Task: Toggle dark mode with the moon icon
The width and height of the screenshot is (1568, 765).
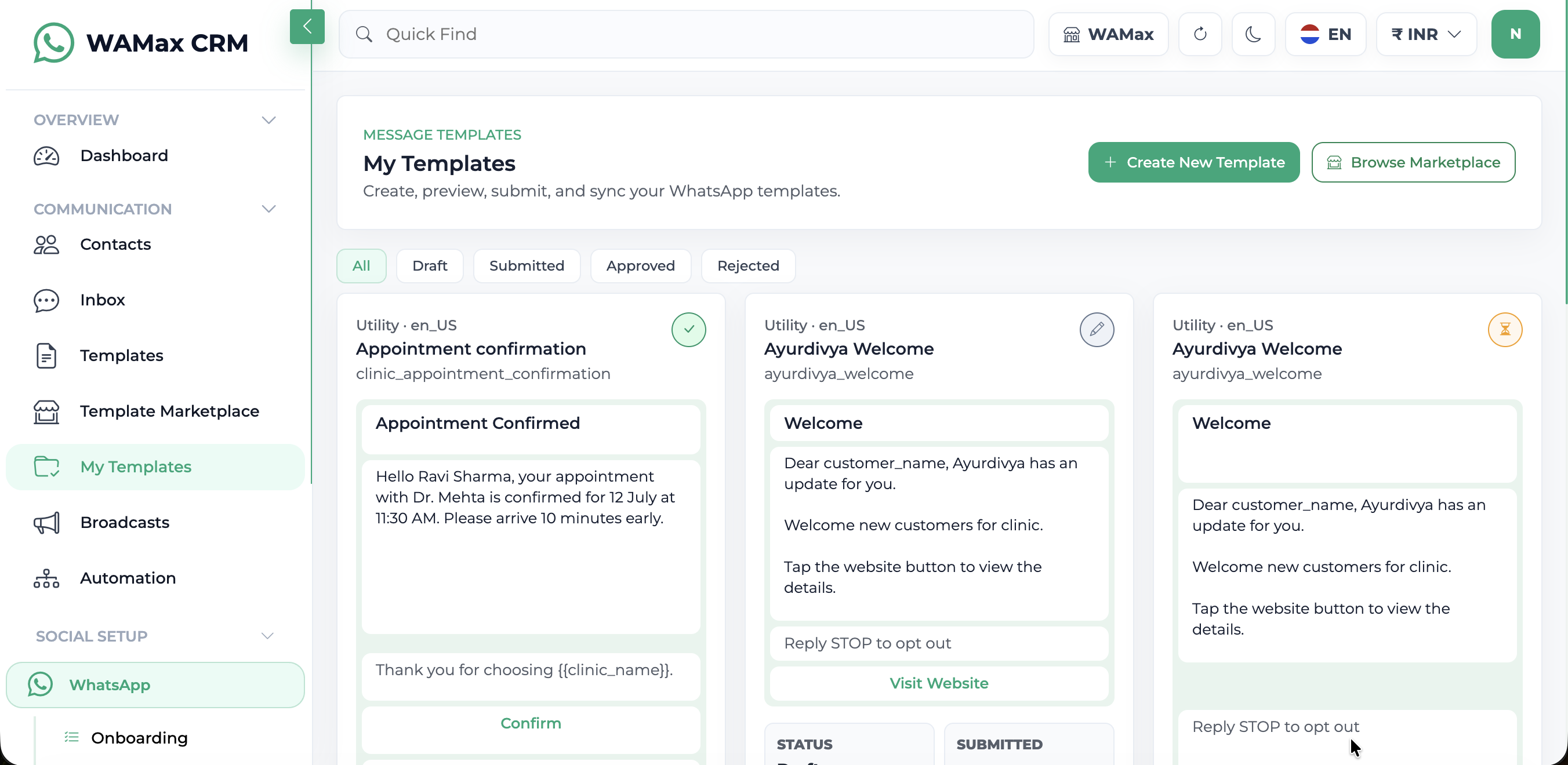Action: (1253, 34)
